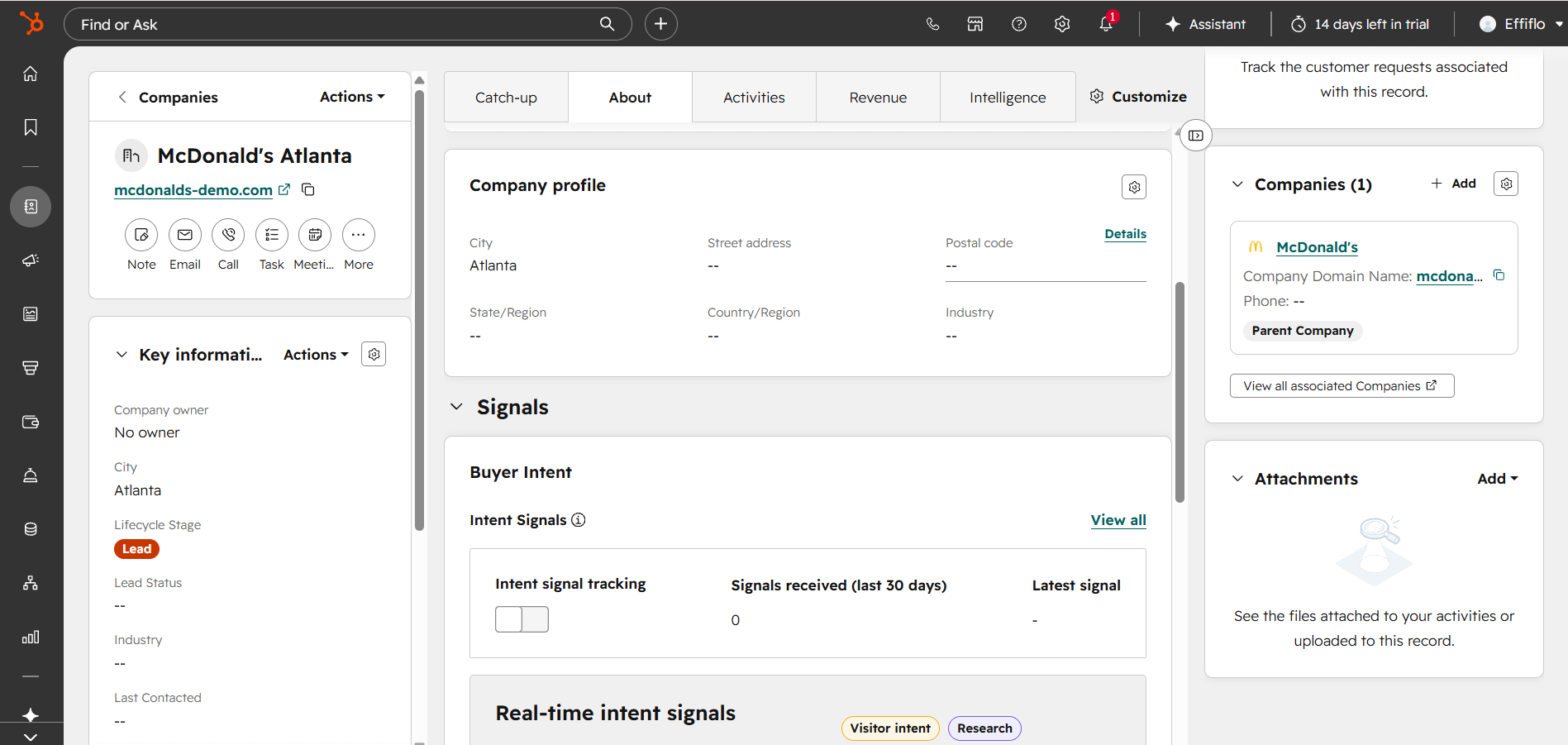The height and width of the screenshot is (745, 1568).
Task: Open the Help question mark icon
Action: coord(1019,24)
